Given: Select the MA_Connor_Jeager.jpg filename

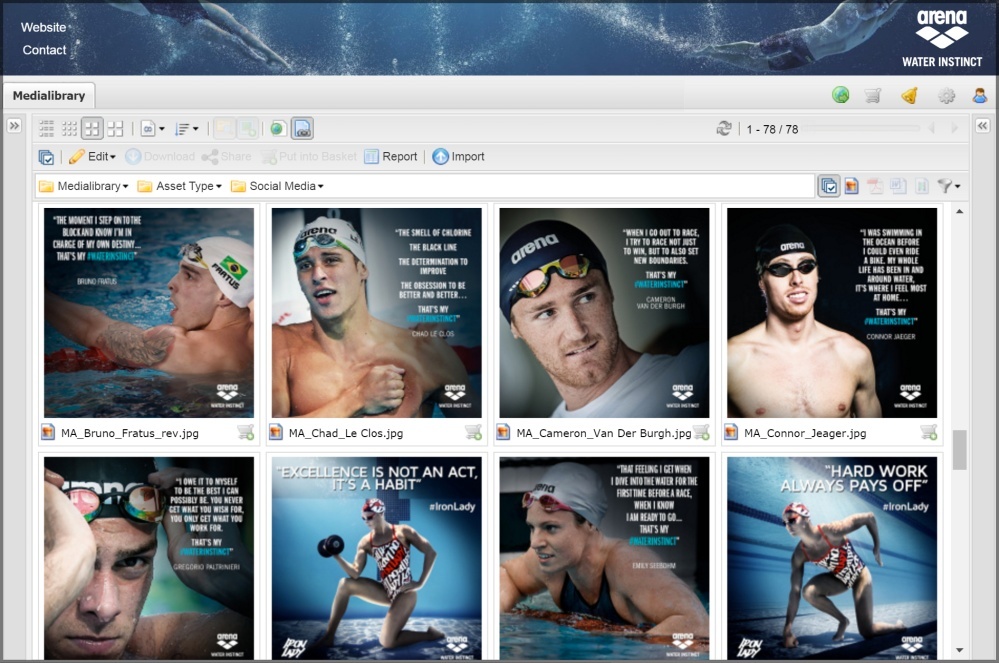Looking at the screenshot, I should coord(805,433).
